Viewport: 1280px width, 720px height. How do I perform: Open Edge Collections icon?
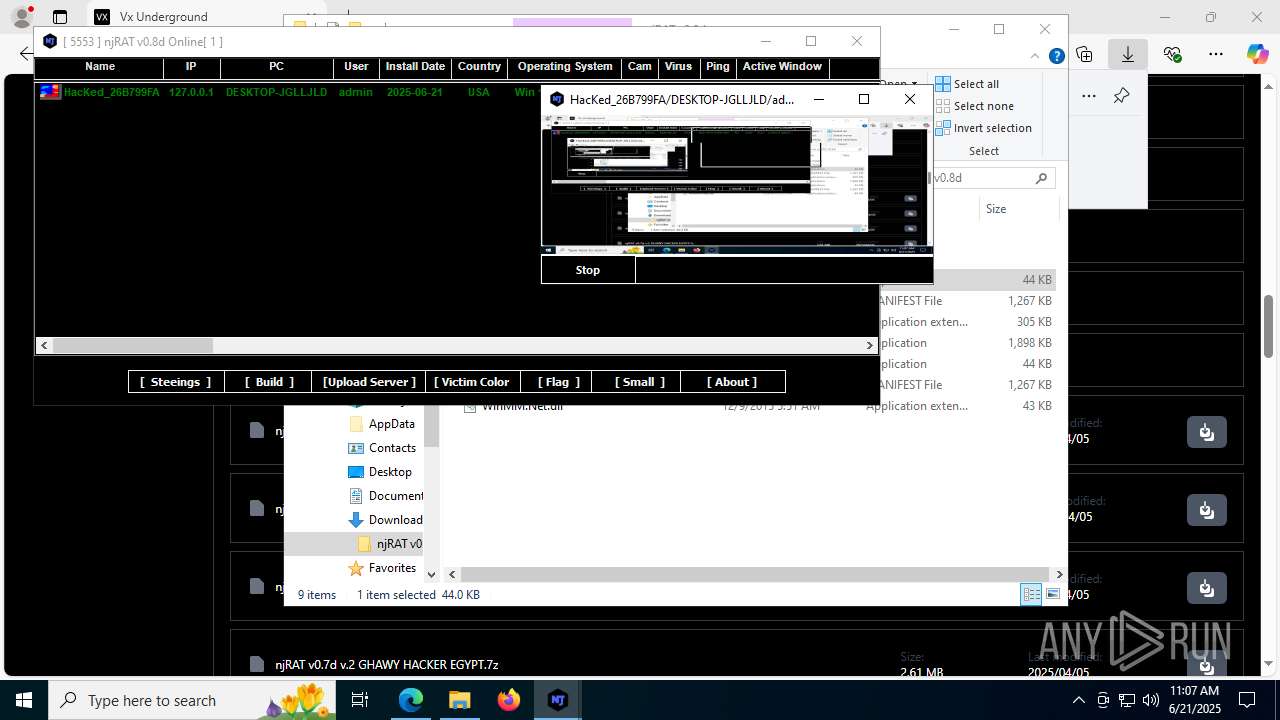pos(1085,54)
